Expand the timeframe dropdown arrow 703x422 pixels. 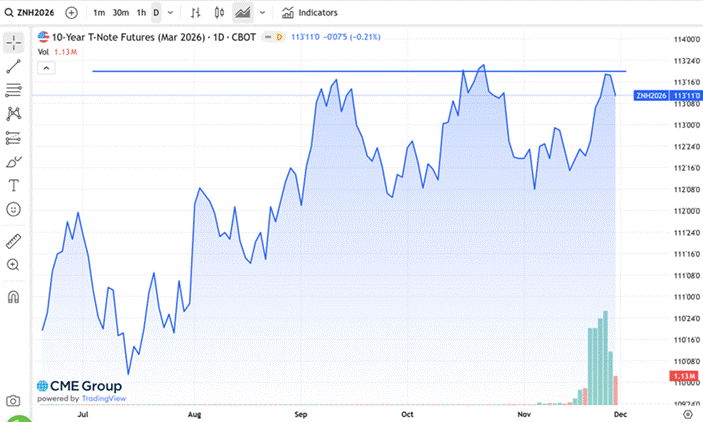point(170,13)
